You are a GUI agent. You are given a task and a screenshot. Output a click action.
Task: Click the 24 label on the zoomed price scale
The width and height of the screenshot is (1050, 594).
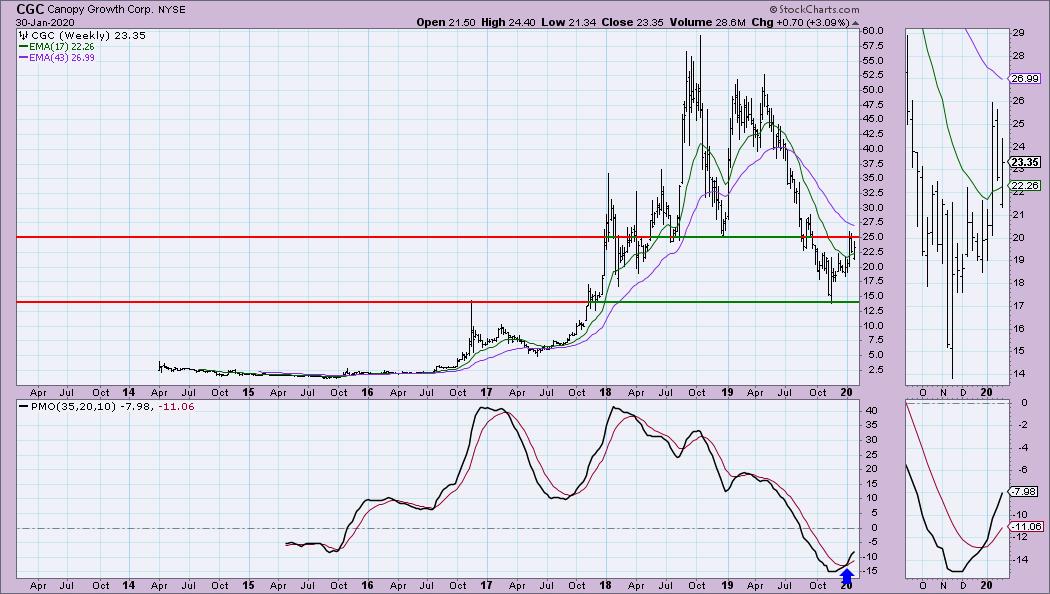pos(1019,147)
